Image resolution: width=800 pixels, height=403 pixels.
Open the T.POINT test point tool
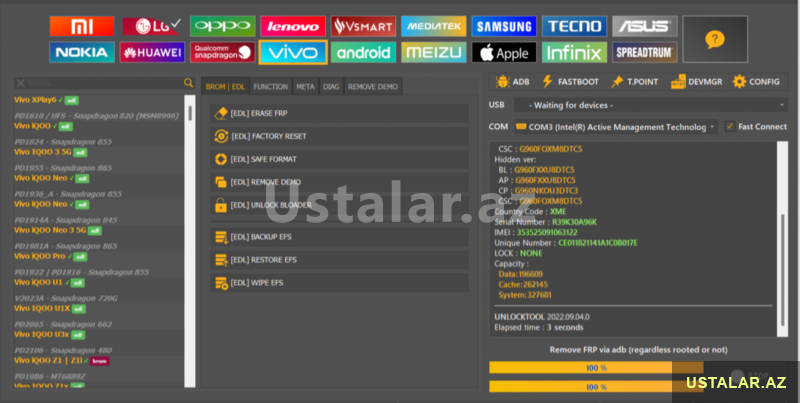[x=635, y=82]
